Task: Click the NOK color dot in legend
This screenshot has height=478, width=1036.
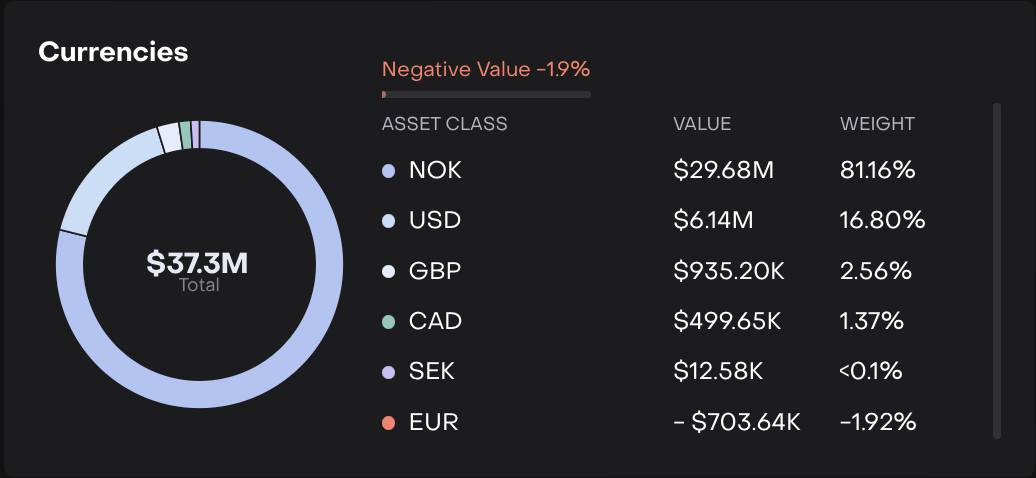Action: (x=389, y=171)
